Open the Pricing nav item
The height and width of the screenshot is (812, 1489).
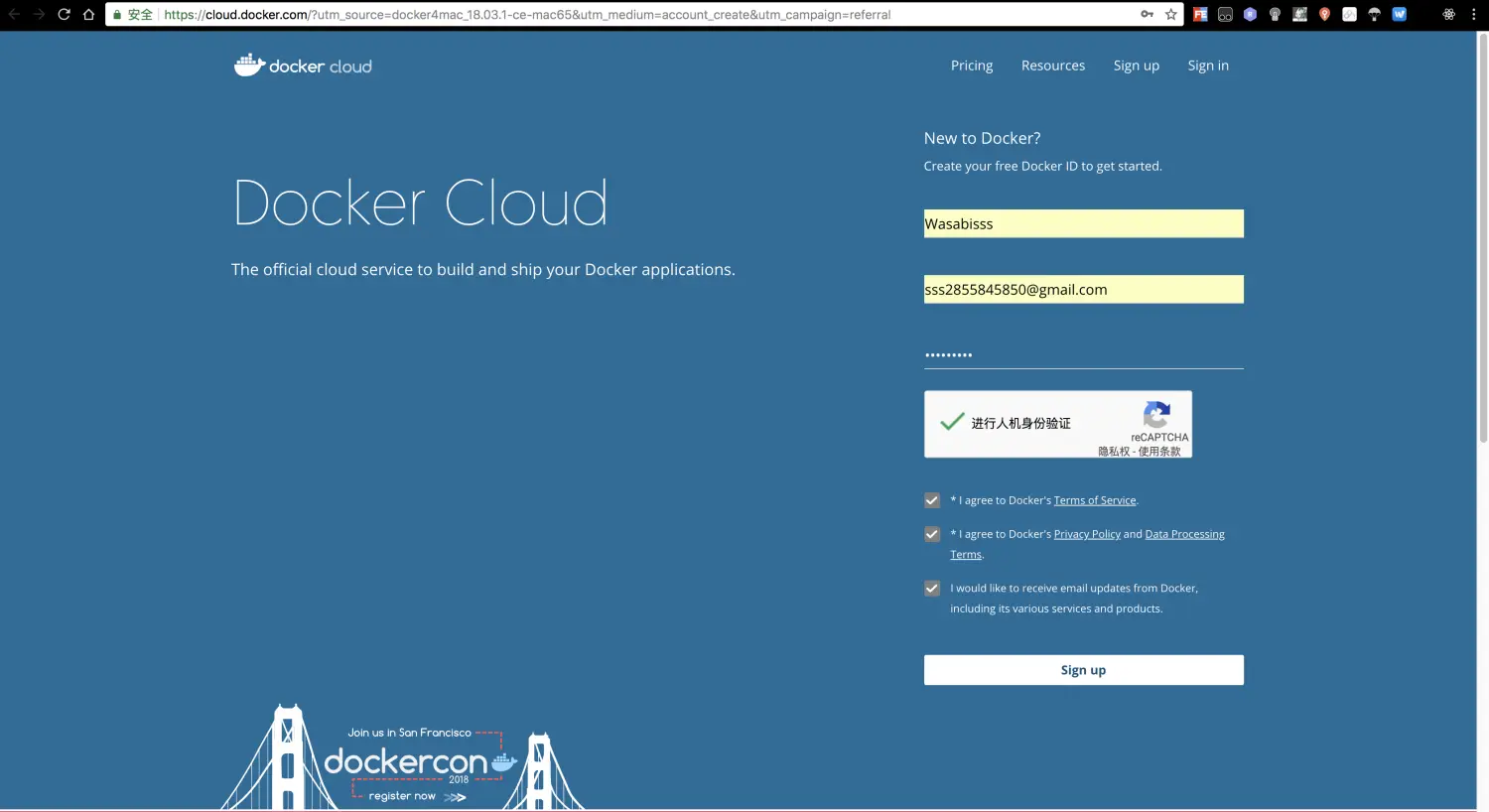pos(972,66)
